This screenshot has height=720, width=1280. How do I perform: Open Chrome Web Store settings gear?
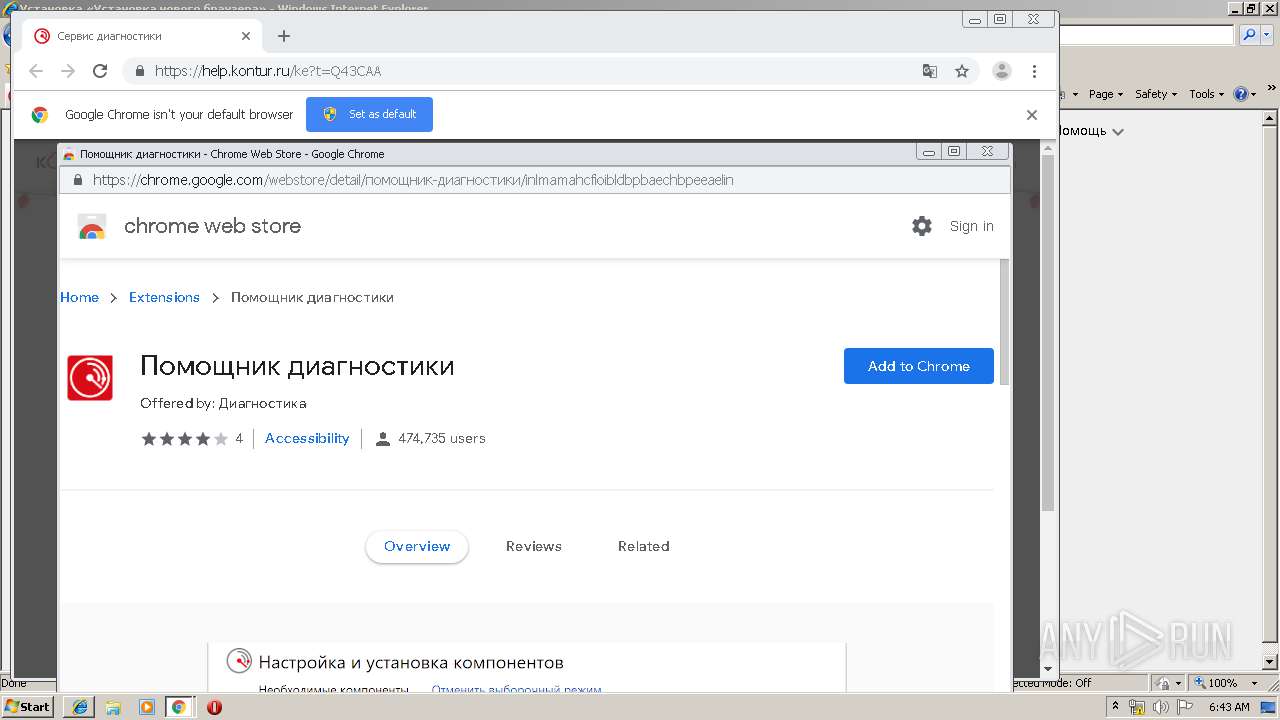(922, 226)
